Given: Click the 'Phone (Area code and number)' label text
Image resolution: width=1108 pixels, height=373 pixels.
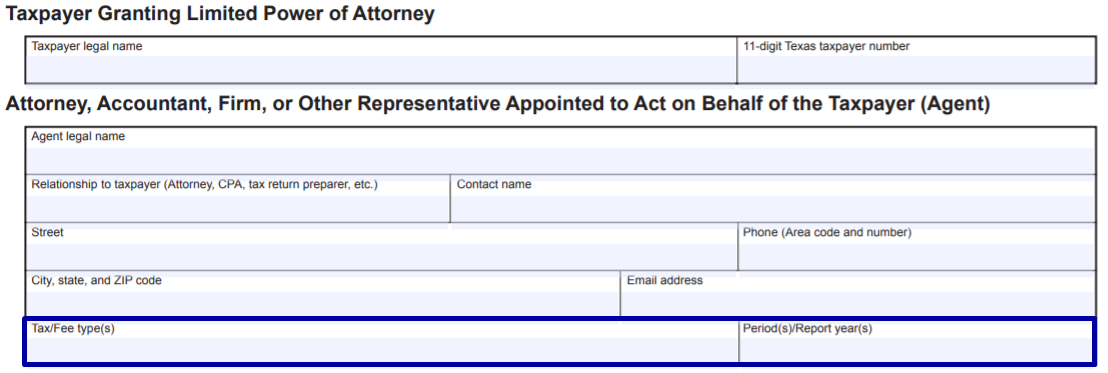Looking at the screenshot, I should pos(827,232).
